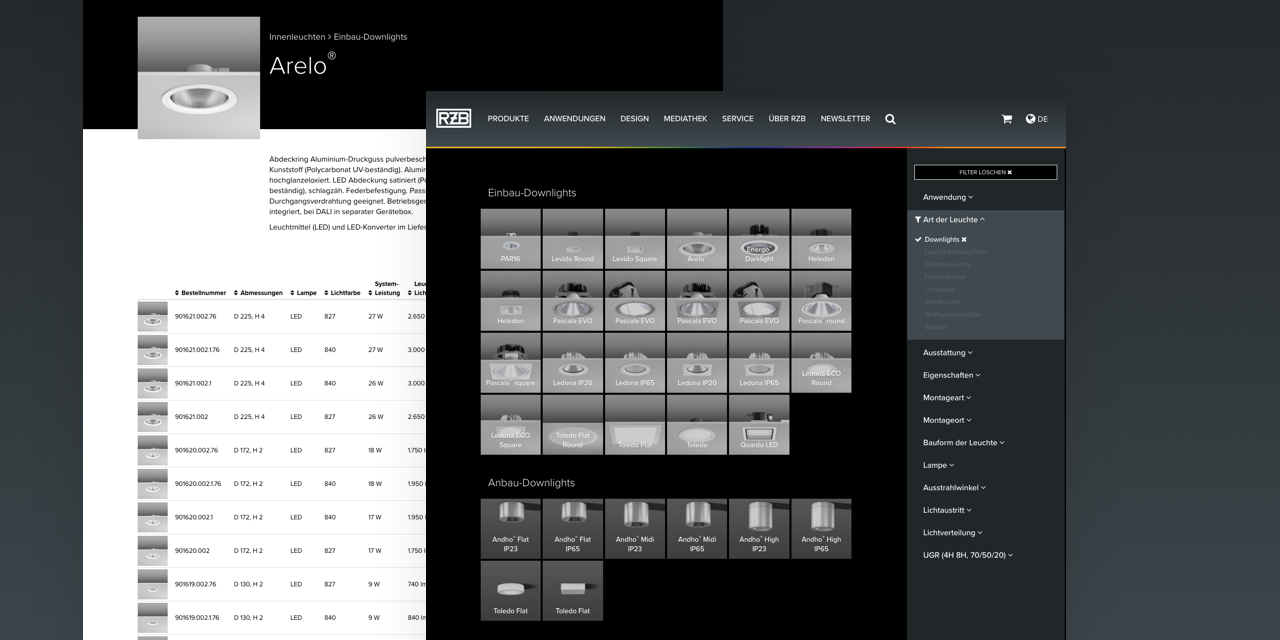
Task: Open the Ledona ECO Round tile
Action: 820,362
